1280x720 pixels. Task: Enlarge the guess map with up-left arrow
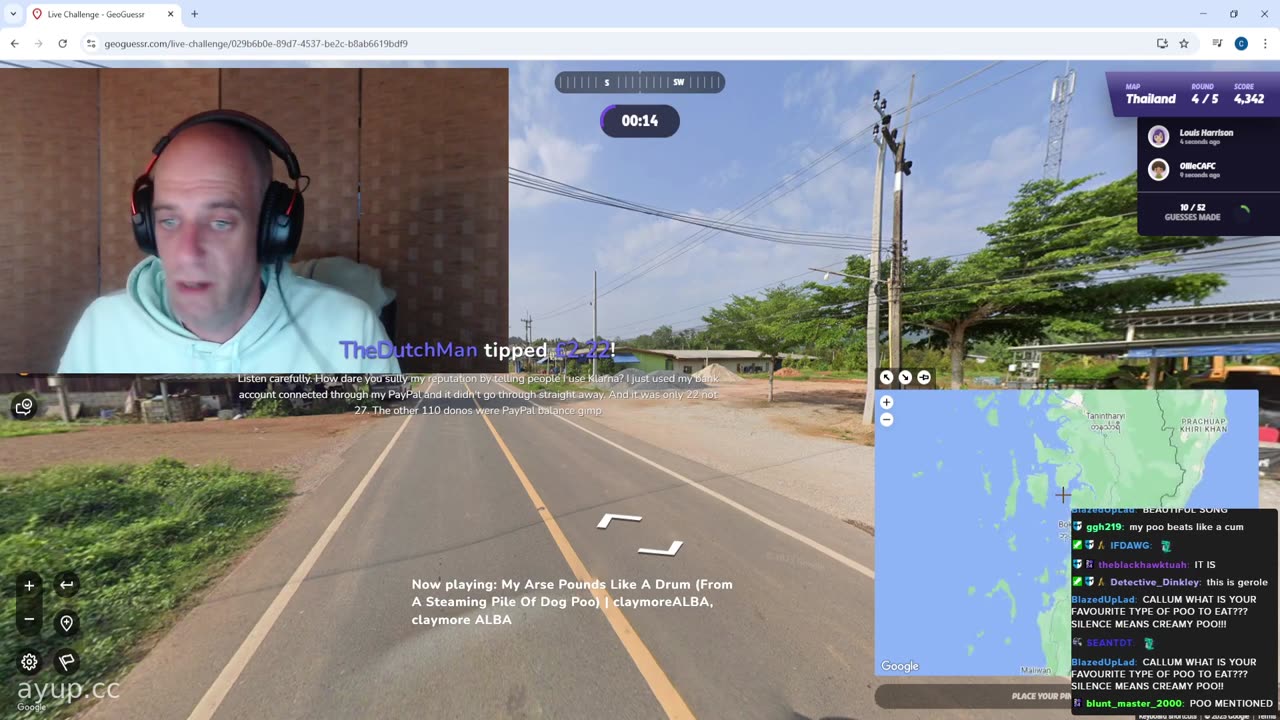(x=886, y=377)
